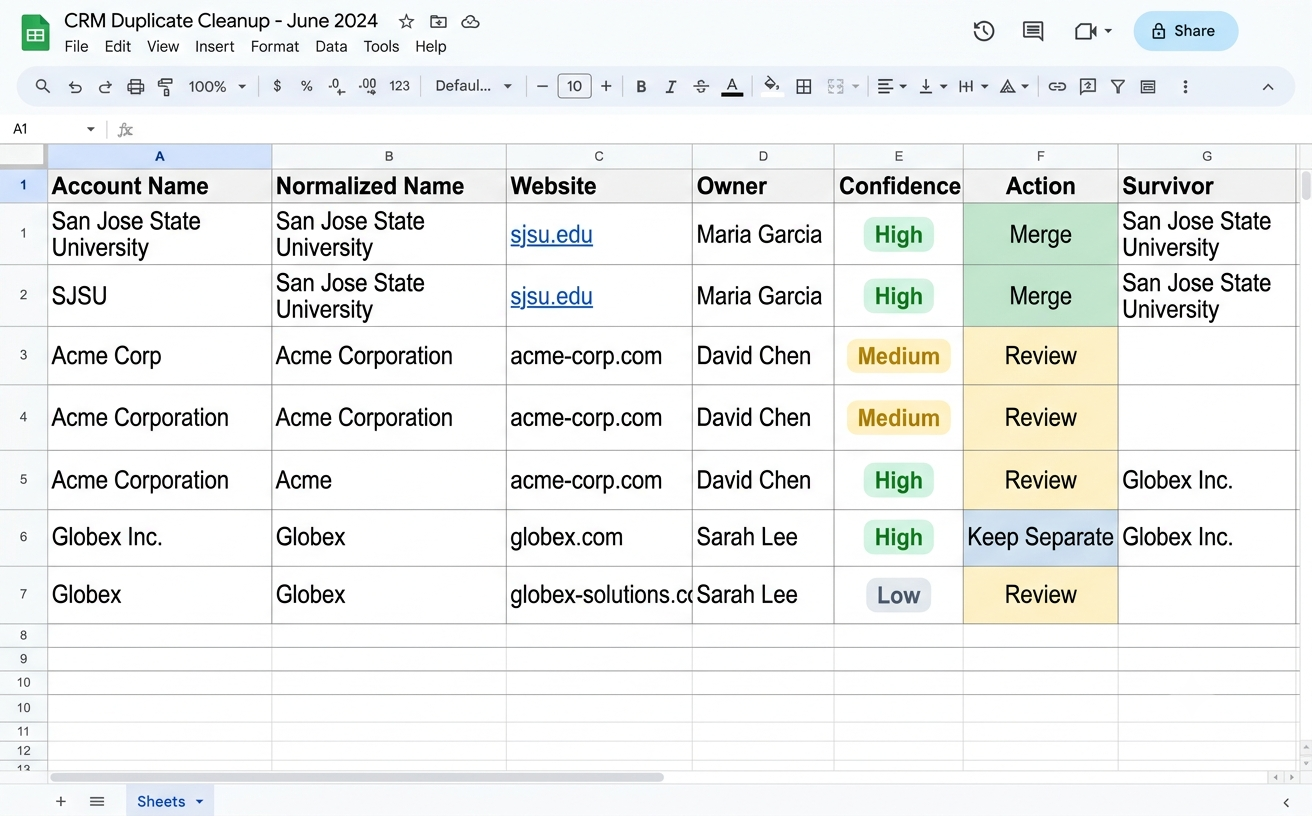Image resolution: width=1312 pixels, height=816 pixels.
Task: Click the horizontal scrollbar
Action: 356,777
